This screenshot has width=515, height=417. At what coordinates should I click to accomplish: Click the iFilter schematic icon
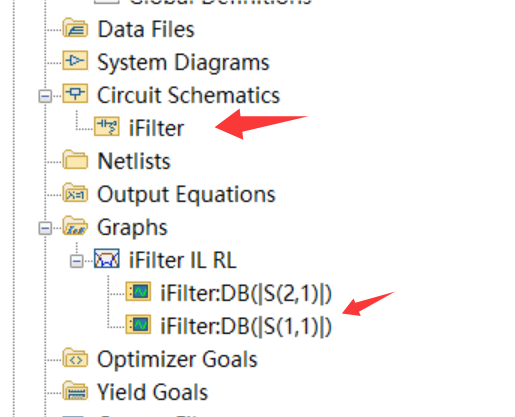[x=107, y=127]
